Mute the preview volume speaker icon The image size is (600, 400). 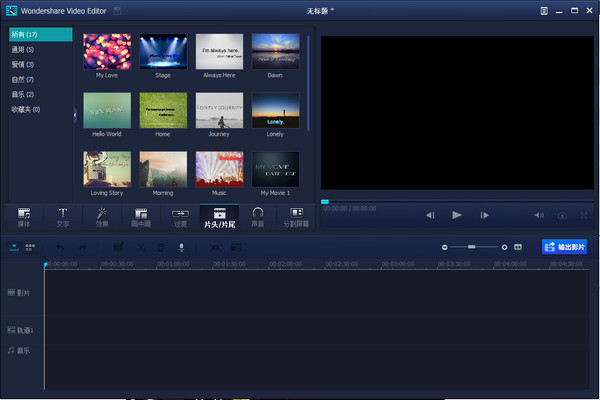click(538, 215)
